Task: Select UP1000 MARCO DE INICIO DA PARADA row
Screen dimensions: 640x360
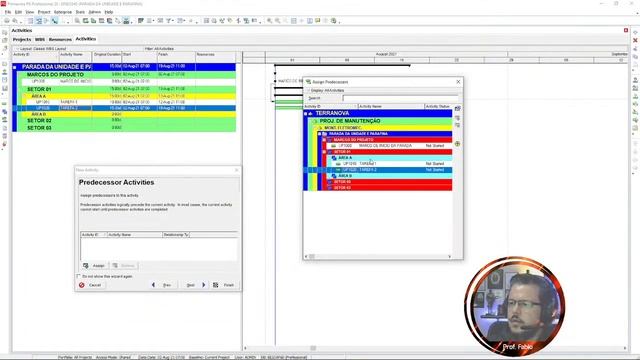Action: click(x=388, y=146)
